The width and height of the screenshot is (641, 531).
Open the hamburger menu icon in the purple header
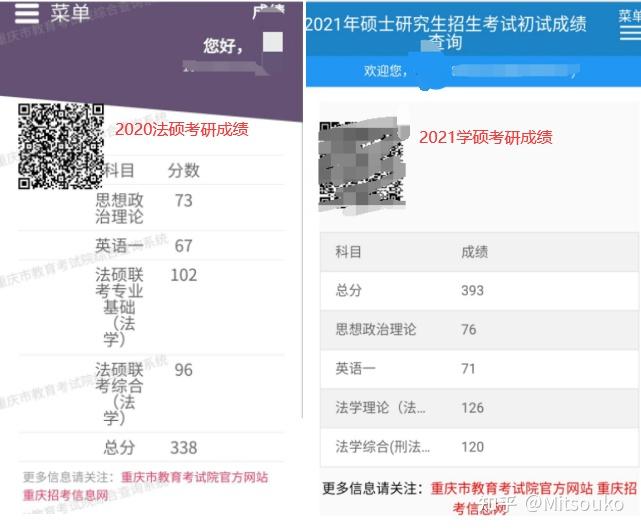pyautogui.click(x=27, y=13)
